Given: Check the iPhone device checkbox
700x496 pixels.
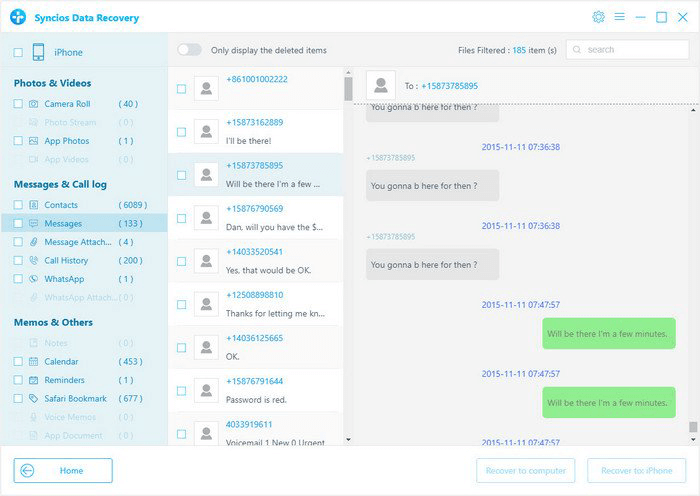Looking at the screenshot, I should (18, 53).
